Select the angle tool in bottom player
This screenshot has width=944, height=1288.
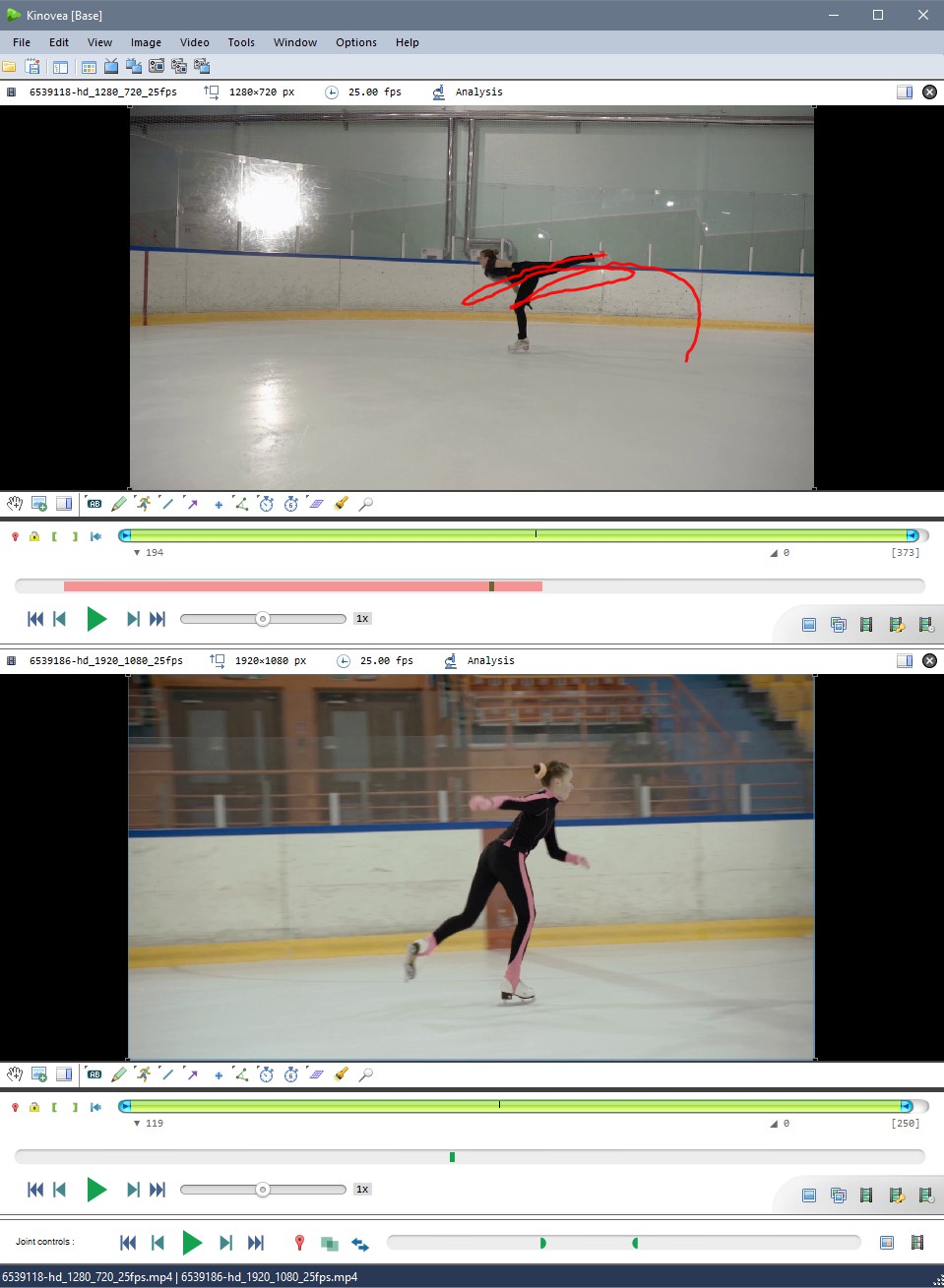241,1074
